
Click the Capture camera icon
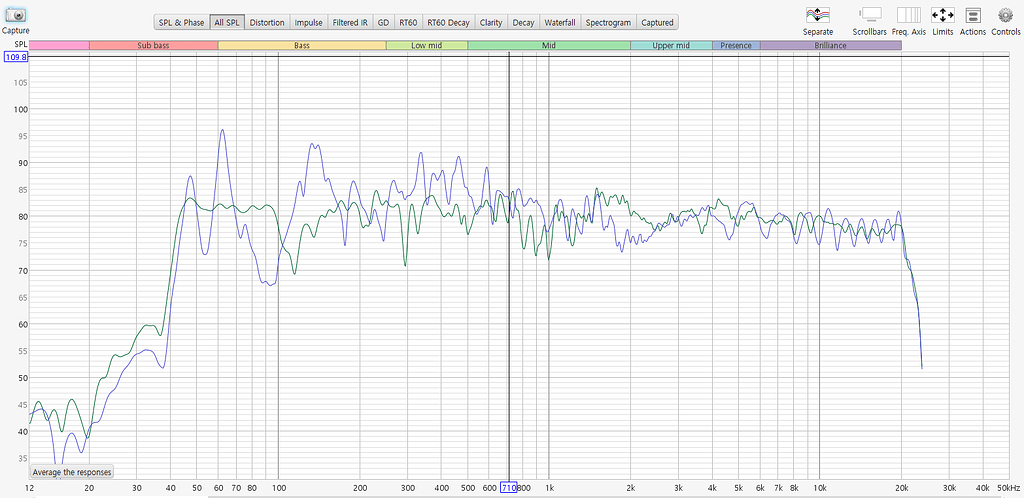[15, 15]
